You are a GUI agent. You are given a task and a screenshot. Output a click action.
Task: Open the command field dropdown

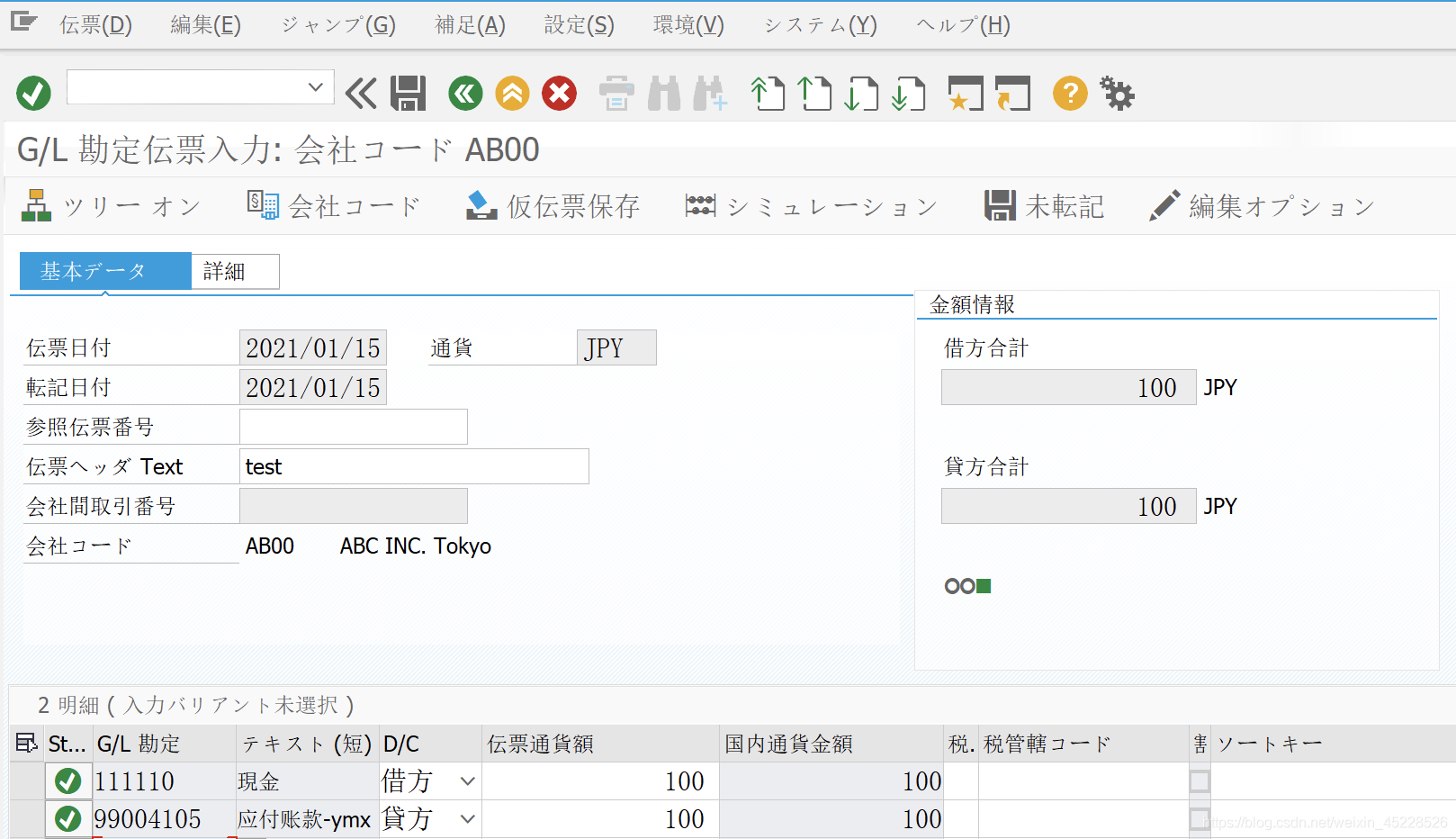click(x=315, y=87)
